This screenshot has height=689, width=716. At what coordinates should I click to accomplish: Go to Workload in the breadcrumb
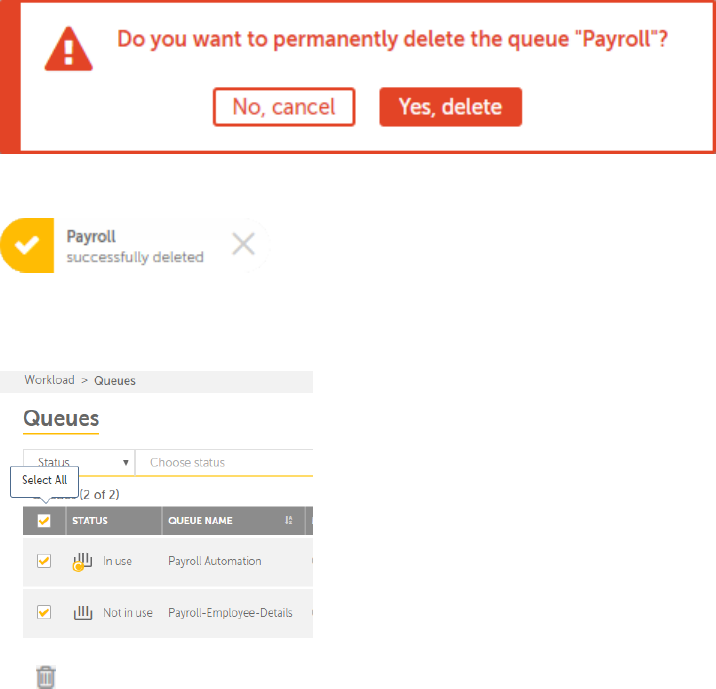[49, 380]
